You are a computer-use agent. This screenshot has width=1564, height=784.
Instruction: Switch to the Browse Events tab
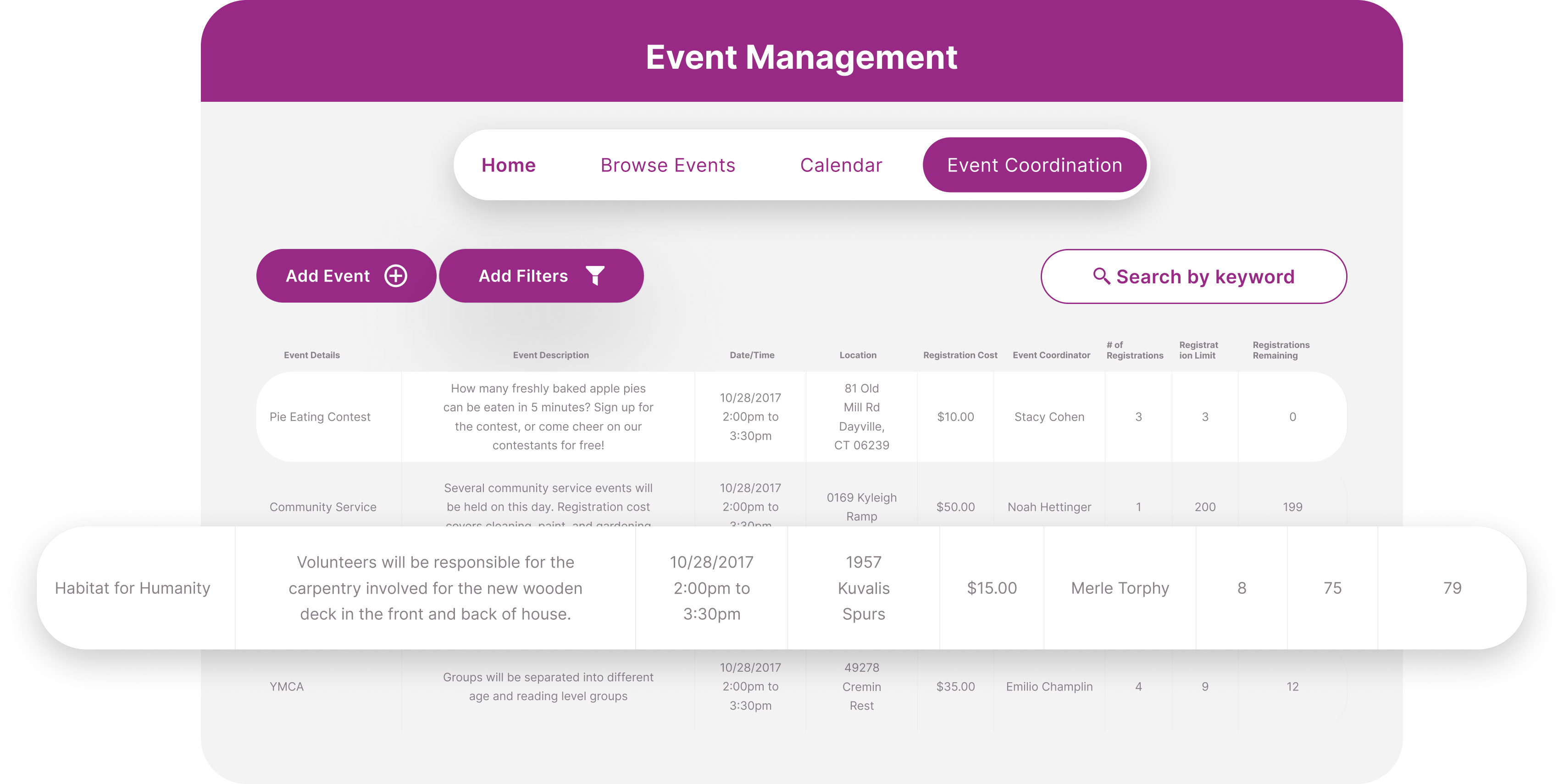(x=667, y=165)
